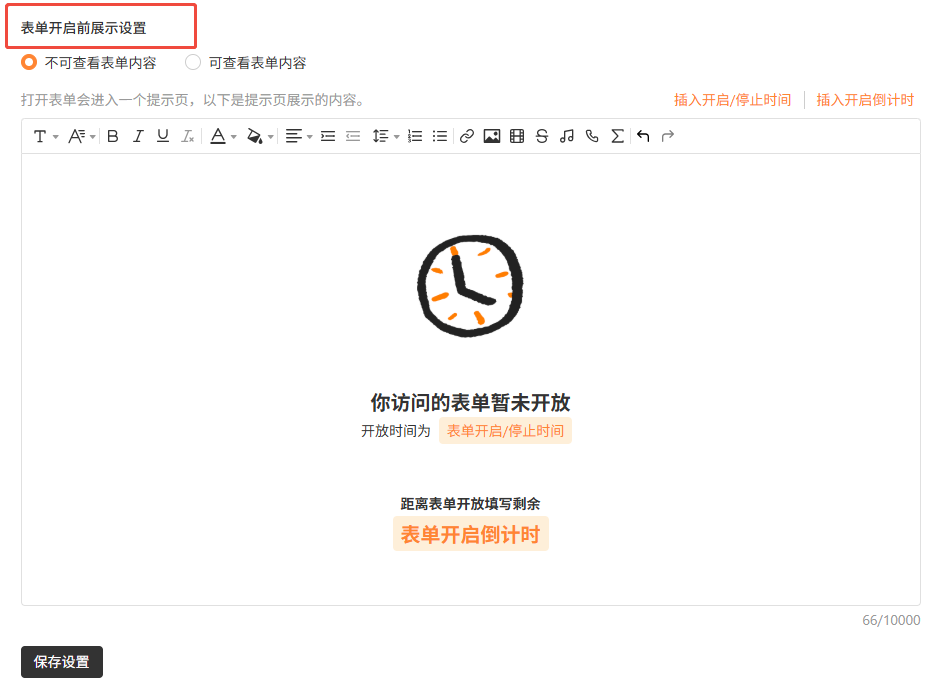The image size is (942, 697).
Task: Open the font size dropdown arrow
Action: click(x=93, y=137)
